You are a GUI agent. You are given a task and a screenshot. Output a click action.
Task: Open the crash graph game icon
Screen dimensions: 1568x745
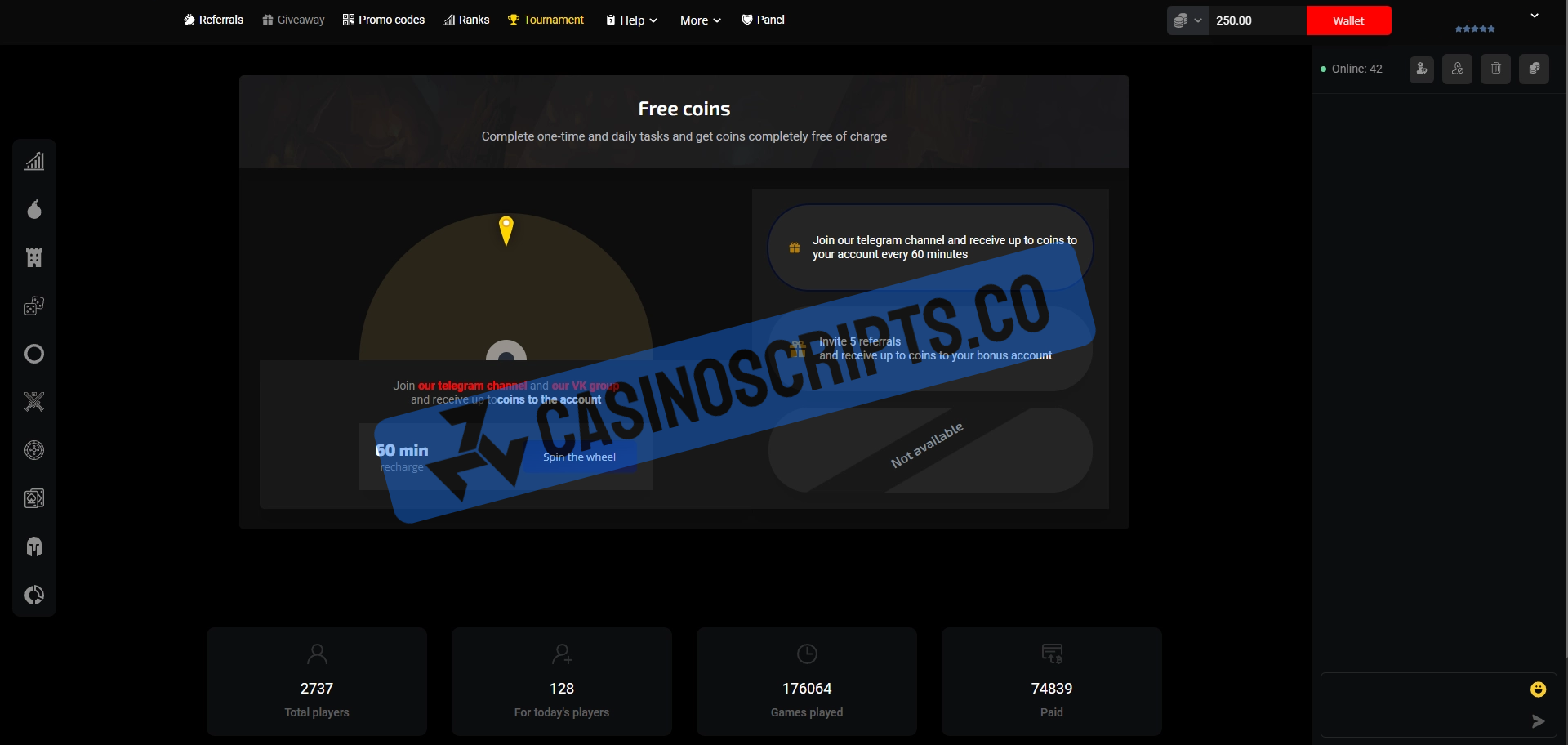[x=34, y=162]
